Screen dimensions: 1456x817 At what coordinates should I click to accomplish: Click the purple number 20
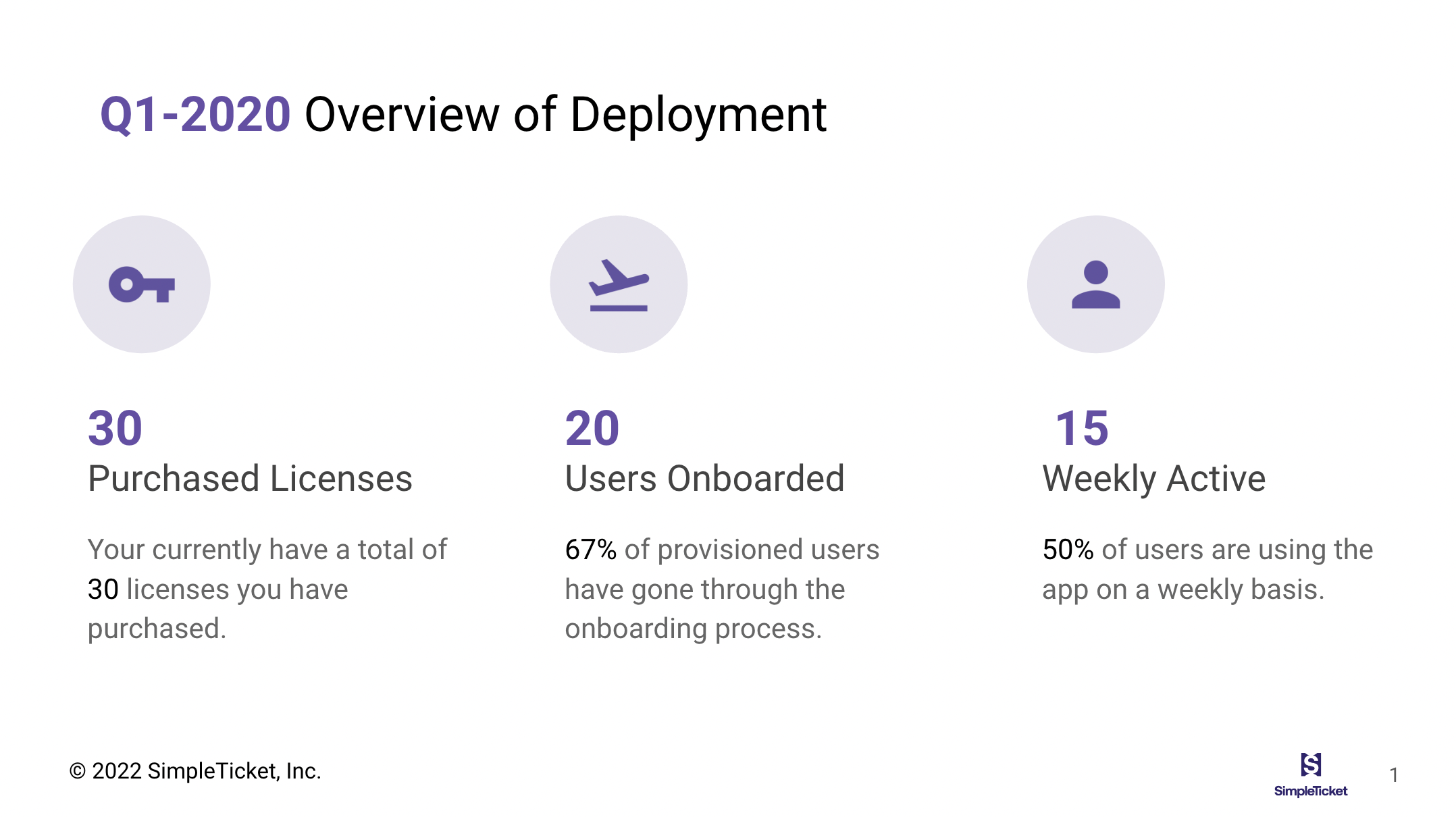point(592,428)
